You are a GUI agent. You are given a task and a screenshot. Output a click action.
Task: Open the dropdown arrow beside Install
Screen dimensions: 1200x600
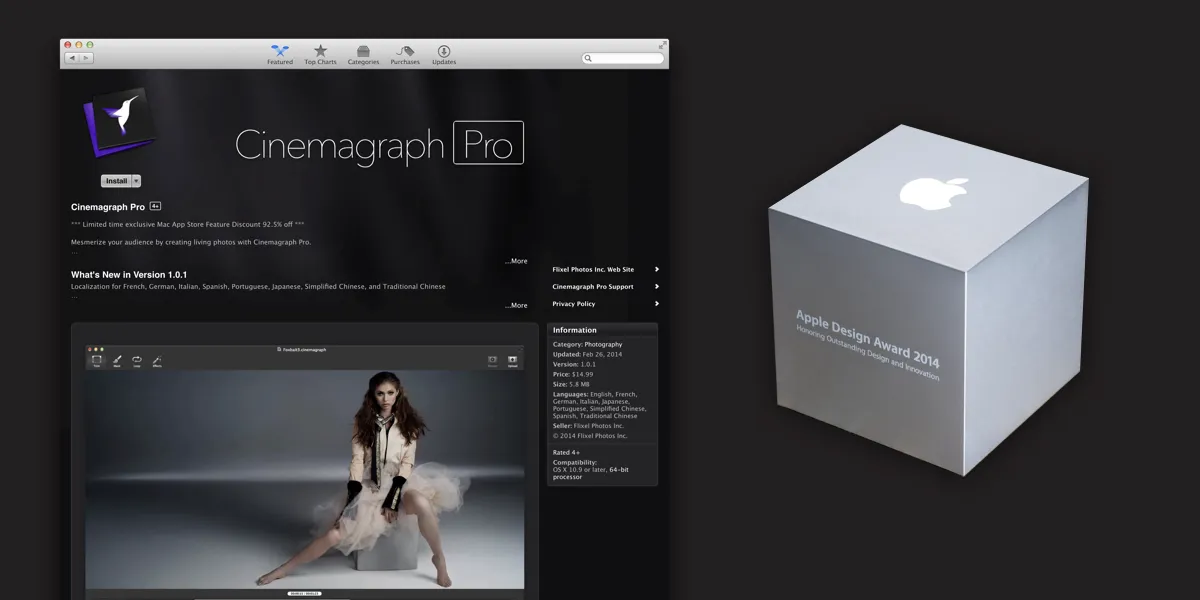136,181
